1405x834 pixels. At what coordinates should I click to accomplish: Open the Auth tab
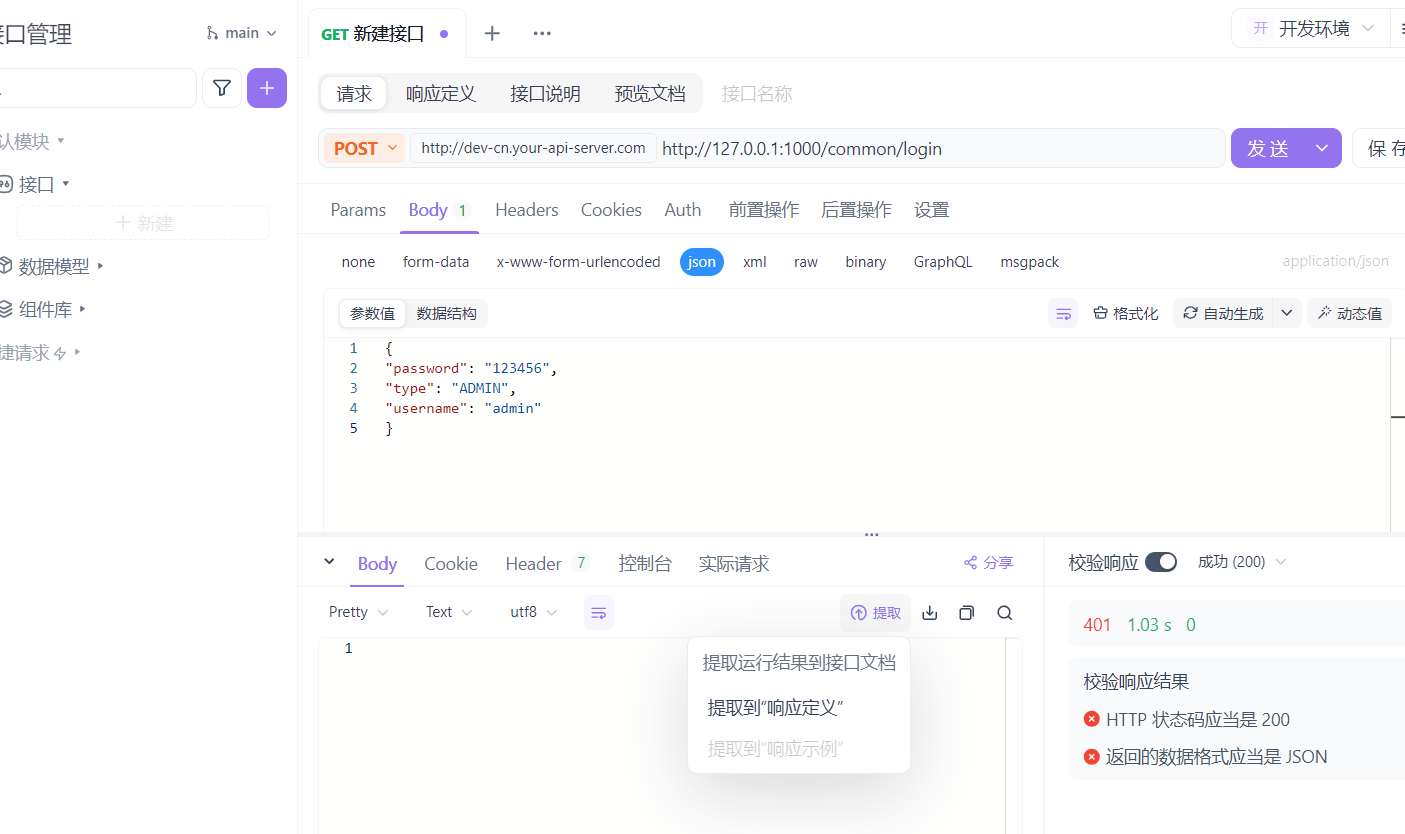(683, 210)
